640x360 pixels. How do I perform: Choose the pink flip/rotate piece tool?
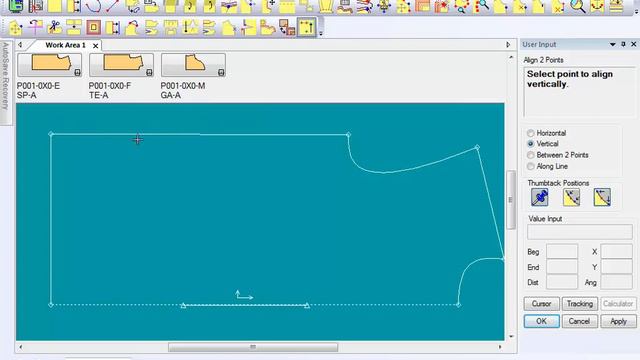[x=35, y=27]
